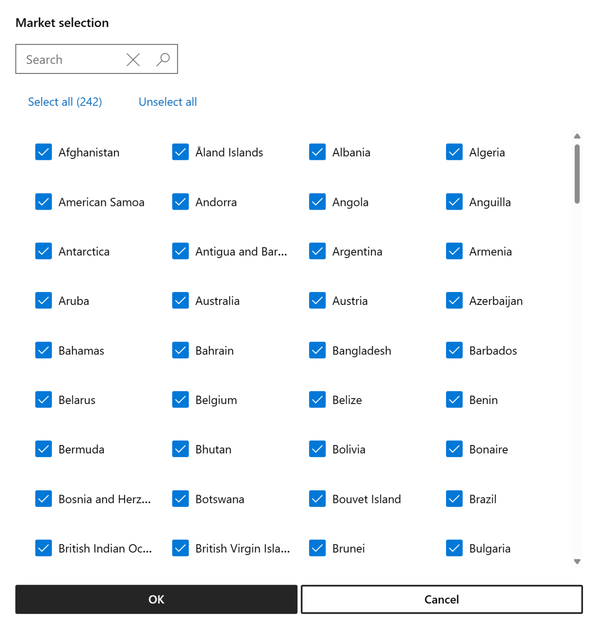
Task: Click the scrollbar down arrow
Action: [x=577, y=562]
